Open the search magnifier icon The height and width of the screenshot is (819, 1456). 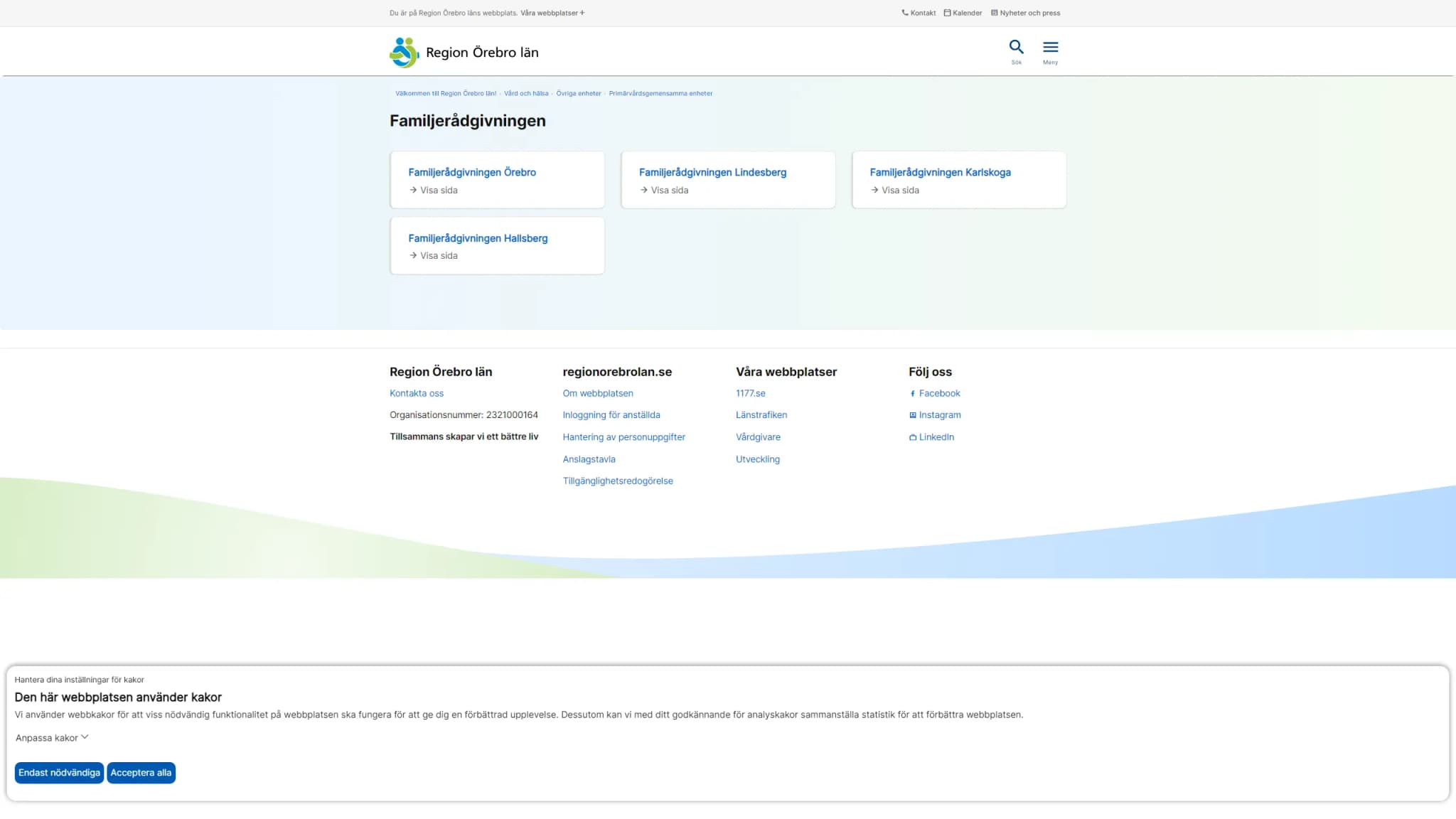pyautogui.click(x=1016, y=47)
